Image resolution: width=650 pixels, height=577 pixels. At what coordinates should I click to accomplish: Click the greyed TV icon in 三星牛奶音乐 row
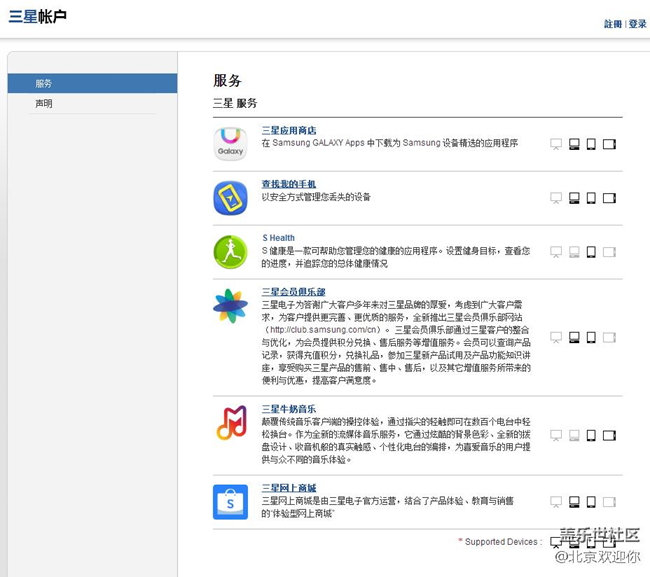point(556,435)
